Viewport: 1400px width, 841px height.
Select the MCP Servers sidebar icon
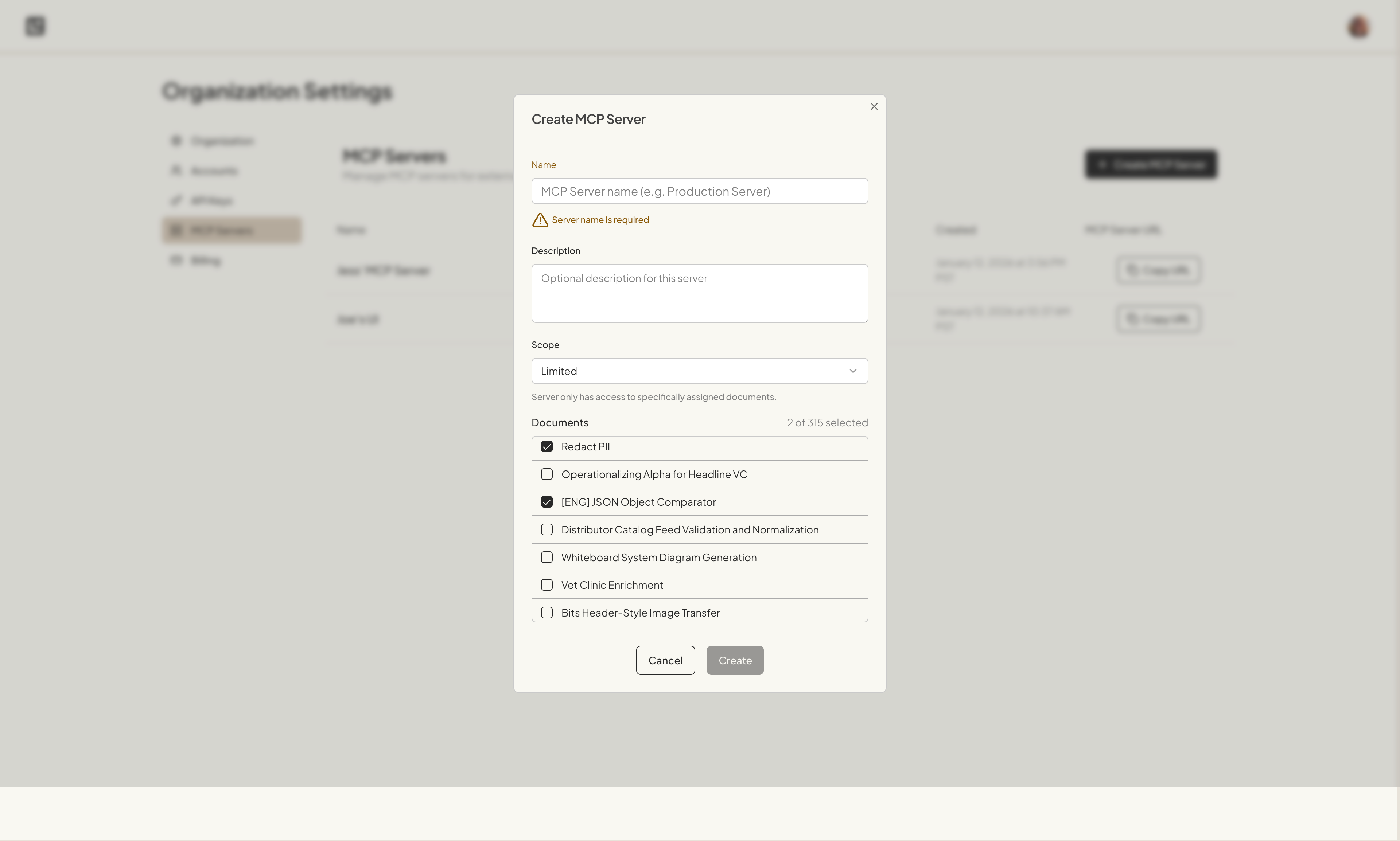(x=176, y=230)
